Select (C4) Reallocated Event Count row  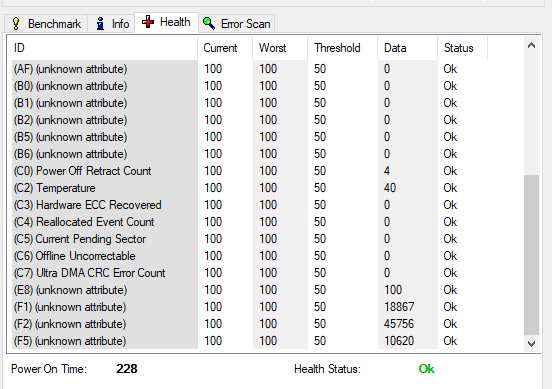coord(250,222)
